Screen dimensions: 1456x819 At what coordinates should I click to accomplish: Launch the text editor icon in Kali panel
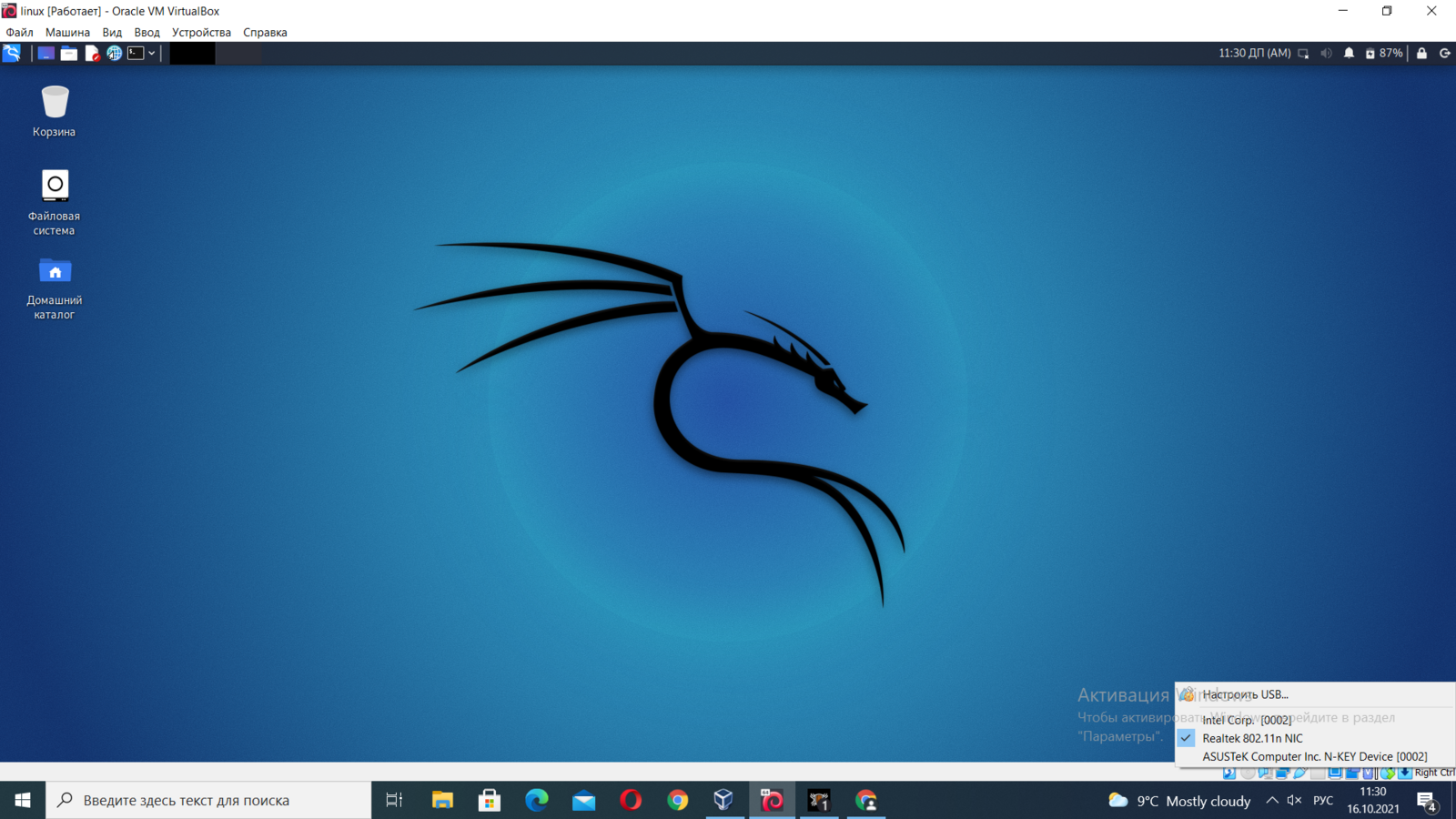[x=92, y=53]
